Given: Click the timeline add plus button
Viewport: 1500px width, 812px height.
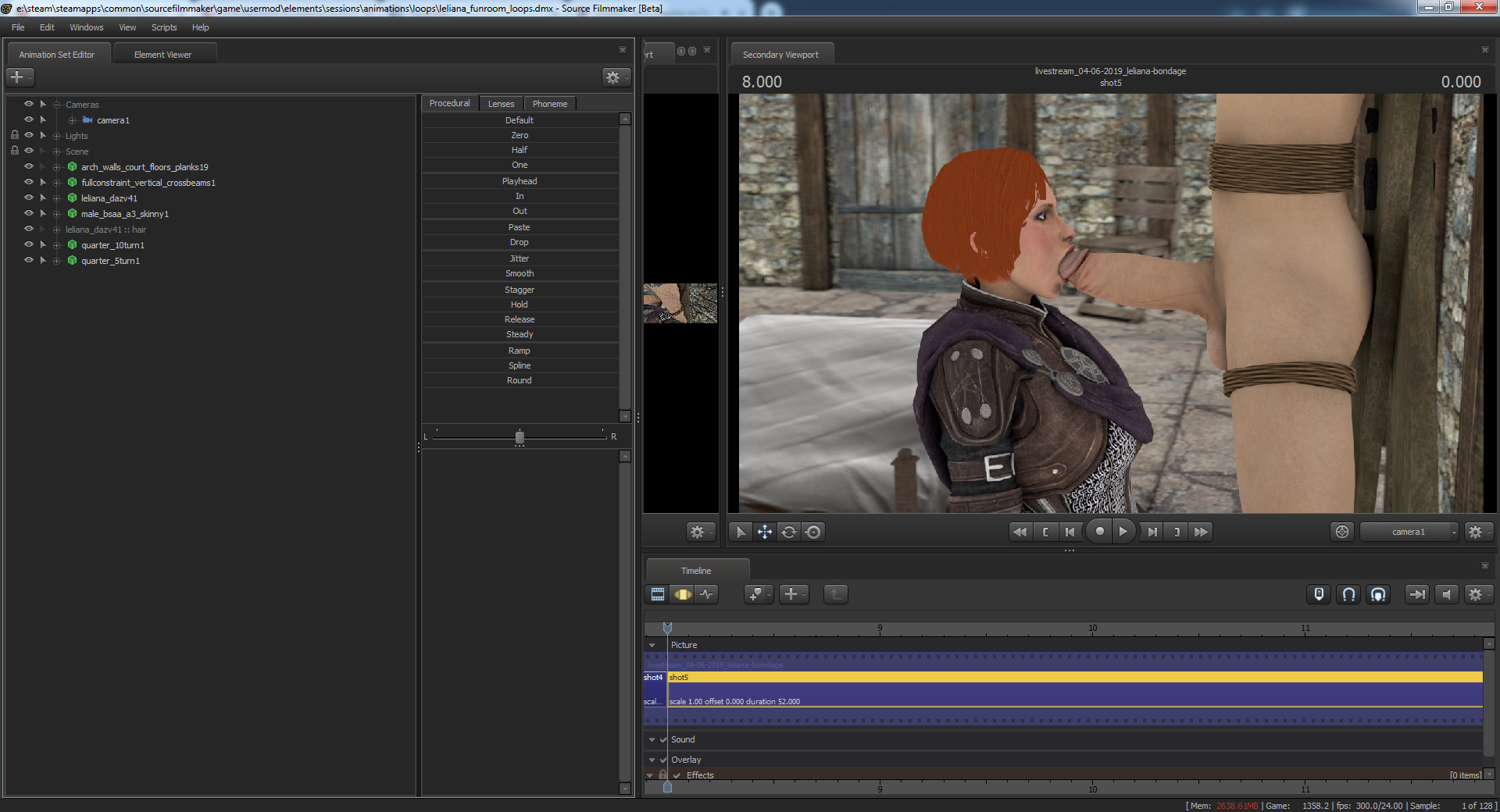Looking at the screenshot, I should (793, 594).
